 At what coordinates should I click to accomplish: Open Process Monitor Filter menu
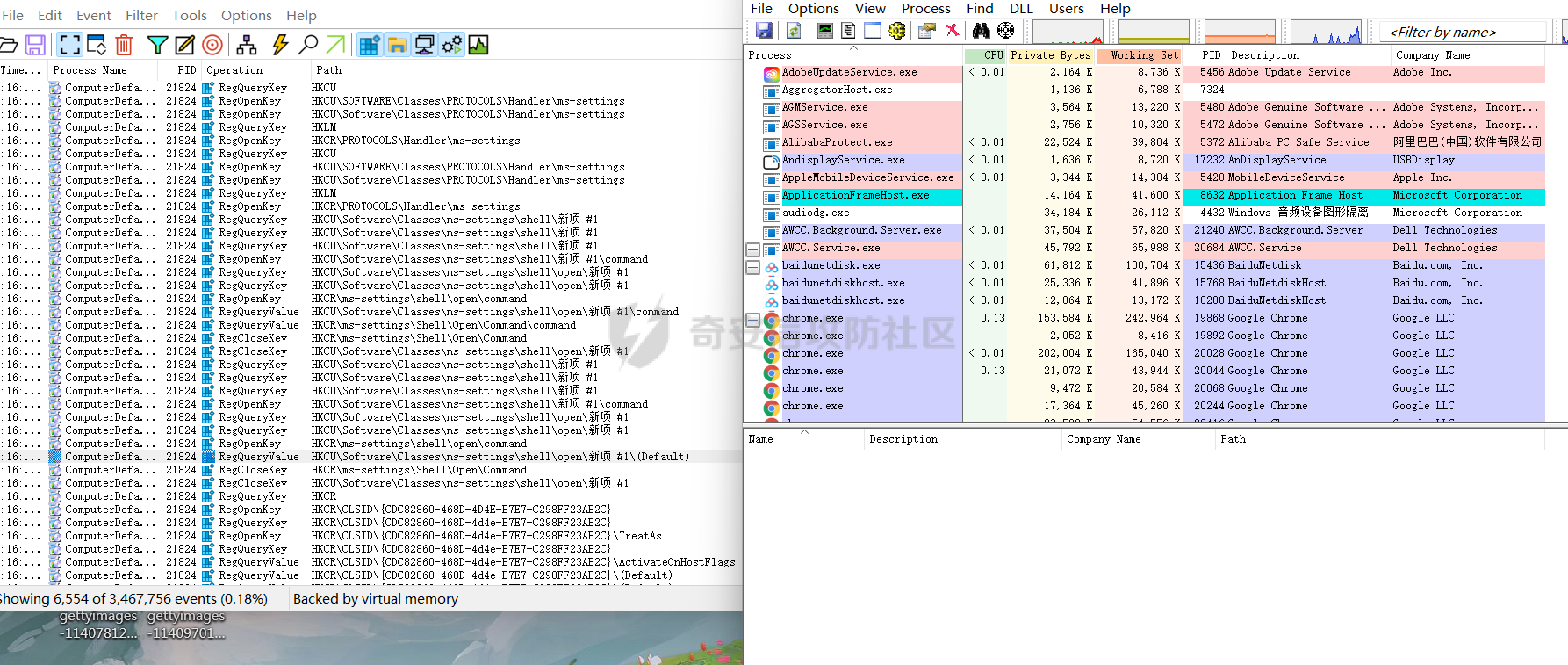(x=141, y=15)
